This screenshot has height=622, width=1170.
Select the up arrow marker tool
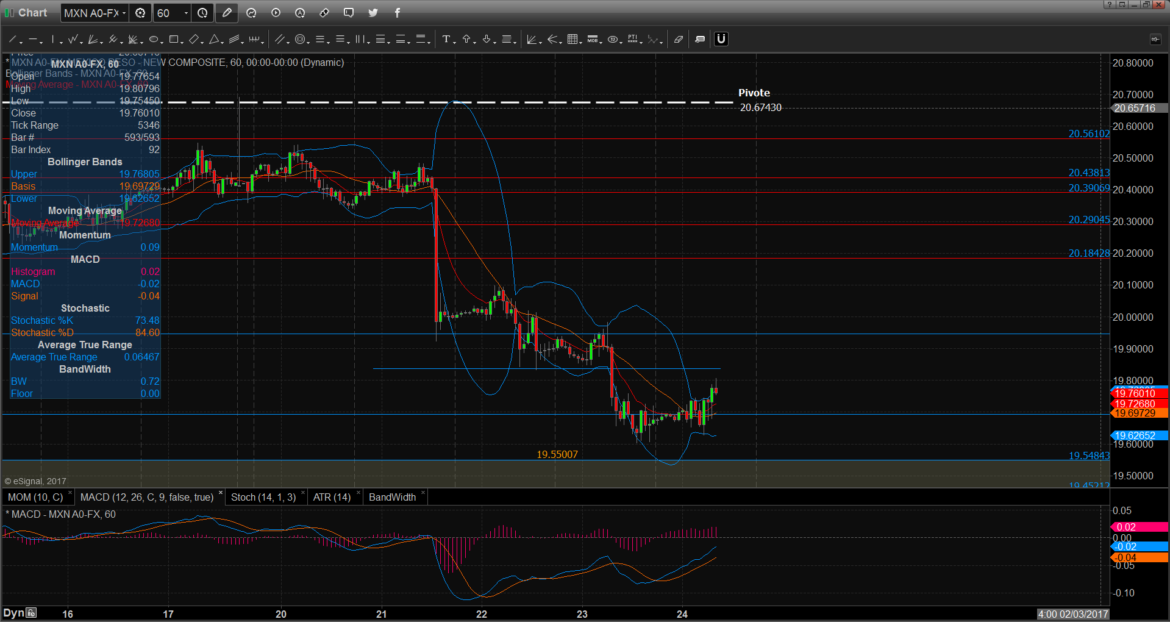point(466,39)
